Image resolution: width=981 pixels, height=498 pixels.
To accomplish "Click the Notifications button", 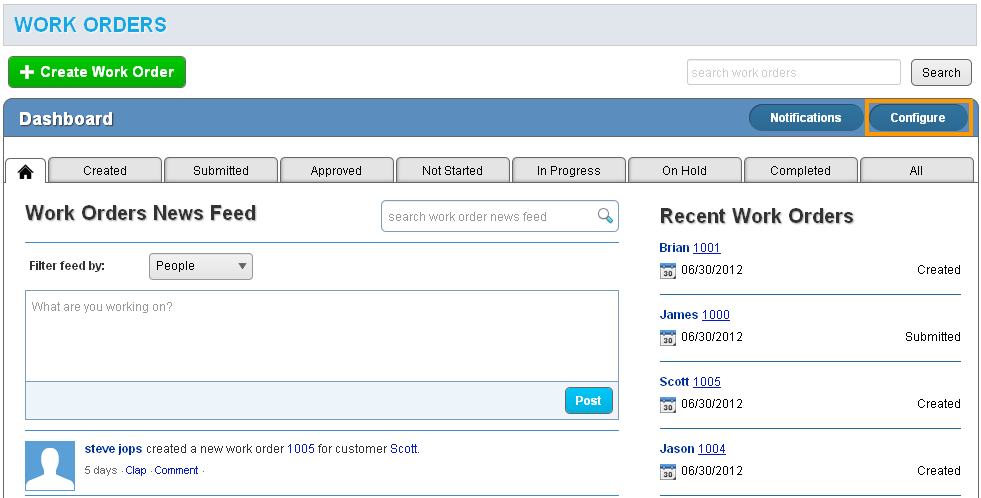I will [x=805, y=118].
